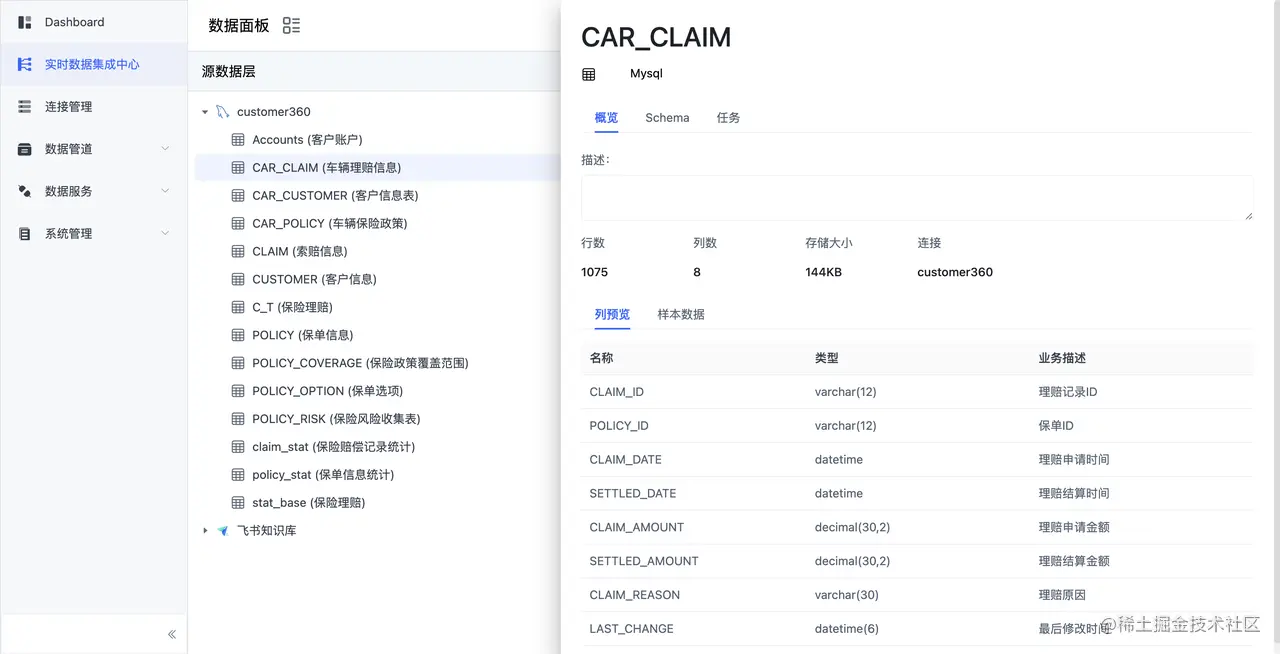The image size is (1280, 654).
Task: Click table icon next to POLICY_RISK
Action: 238,419
